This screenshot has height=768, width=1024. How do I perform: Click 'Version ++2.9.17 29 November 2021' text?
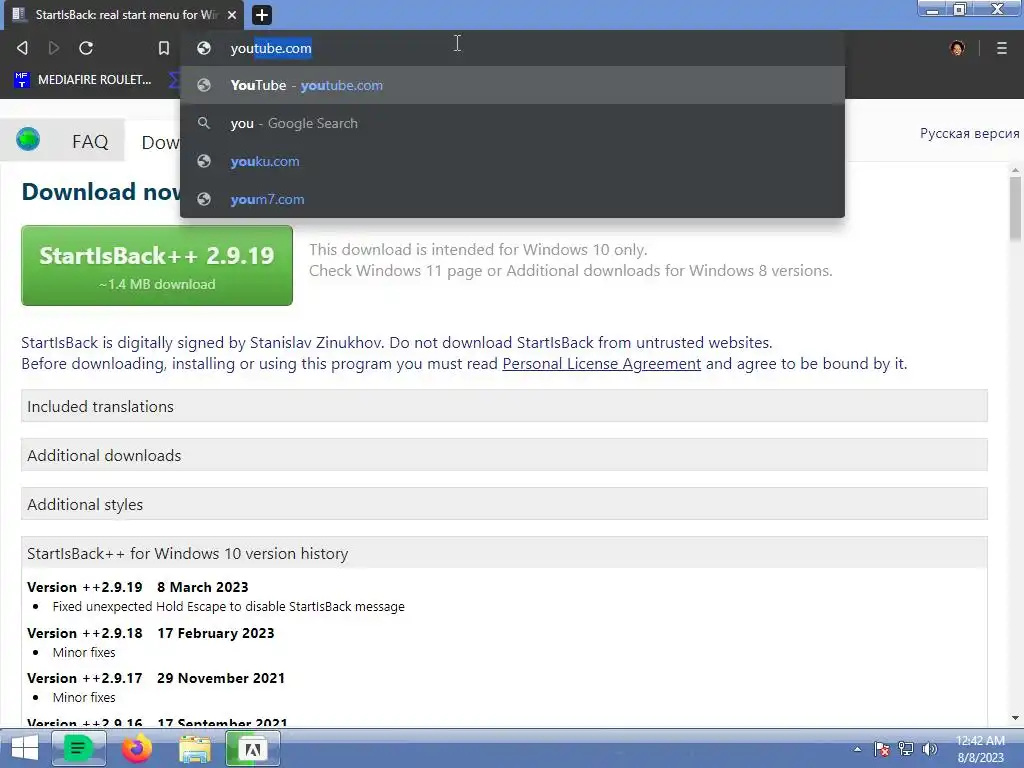pos(155,677)
